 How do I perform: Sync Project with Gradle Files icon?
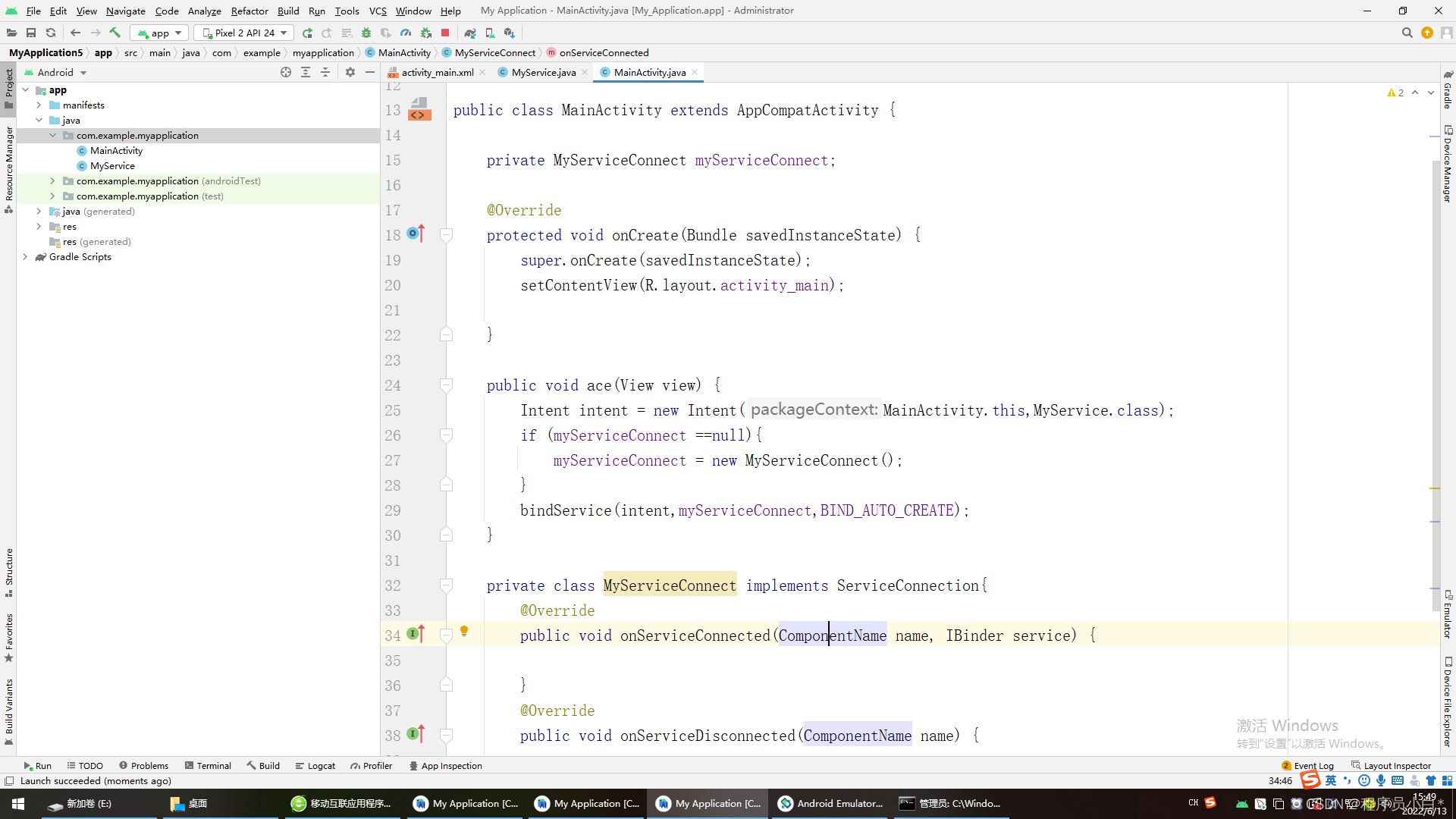pyautogui.click(x=470, y=33)
